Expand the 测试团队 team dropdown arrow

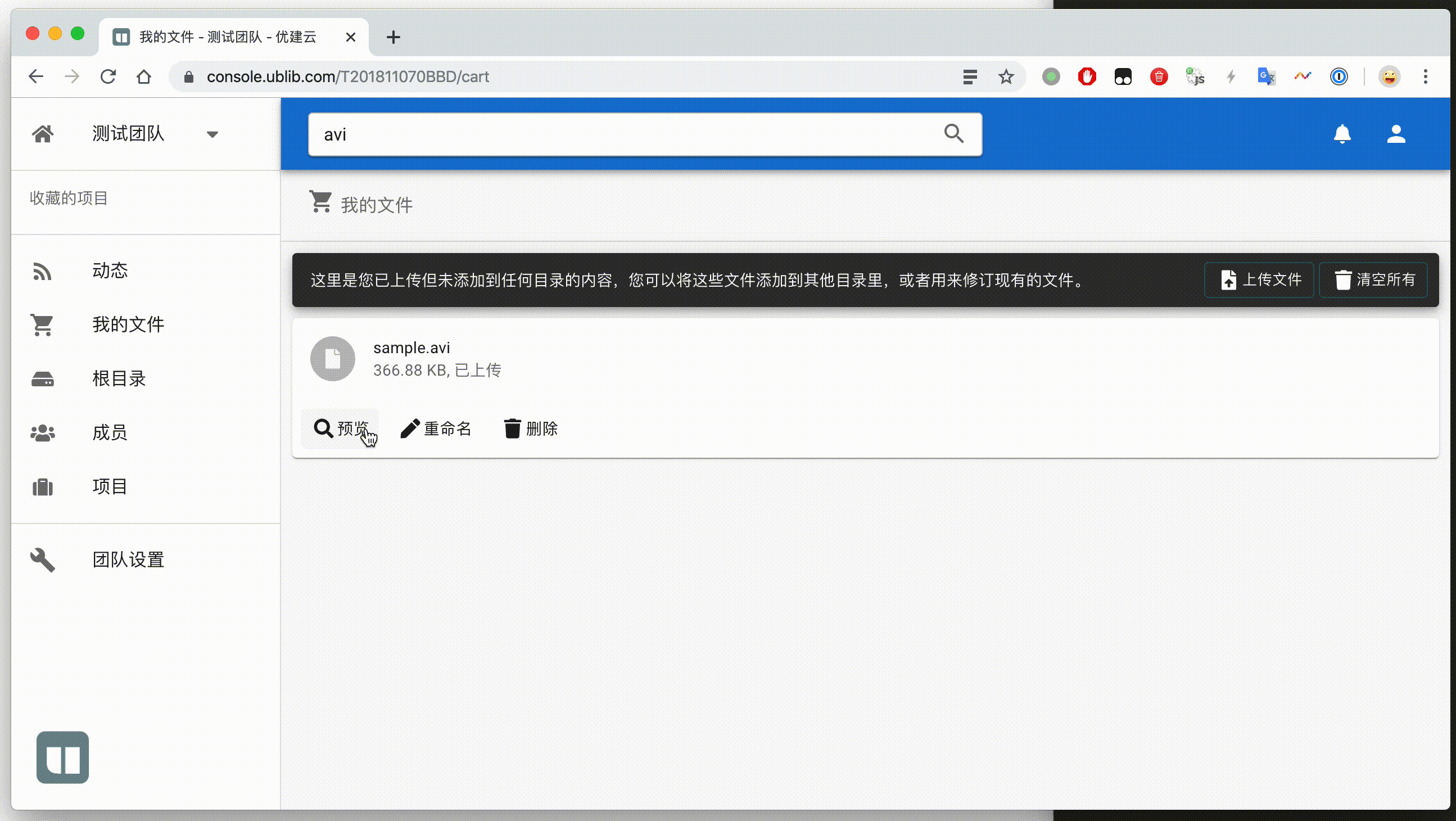coord(212,134)
